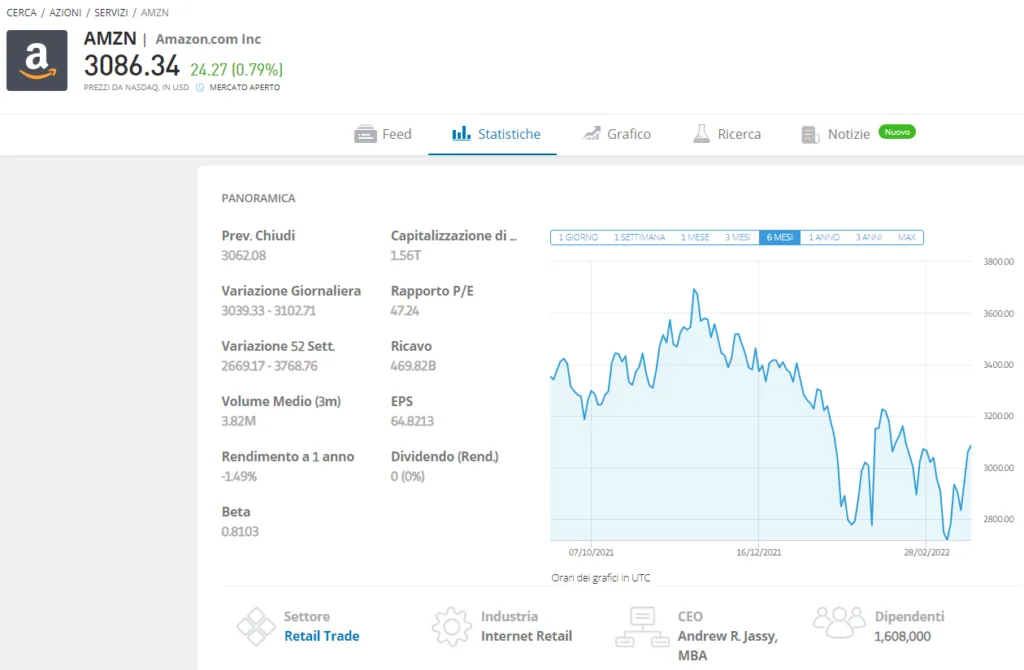Image resolution: width=1024 pixels, height=670 pixels.
Task: Click the CEO org chart icon
Action: [642, 627]
